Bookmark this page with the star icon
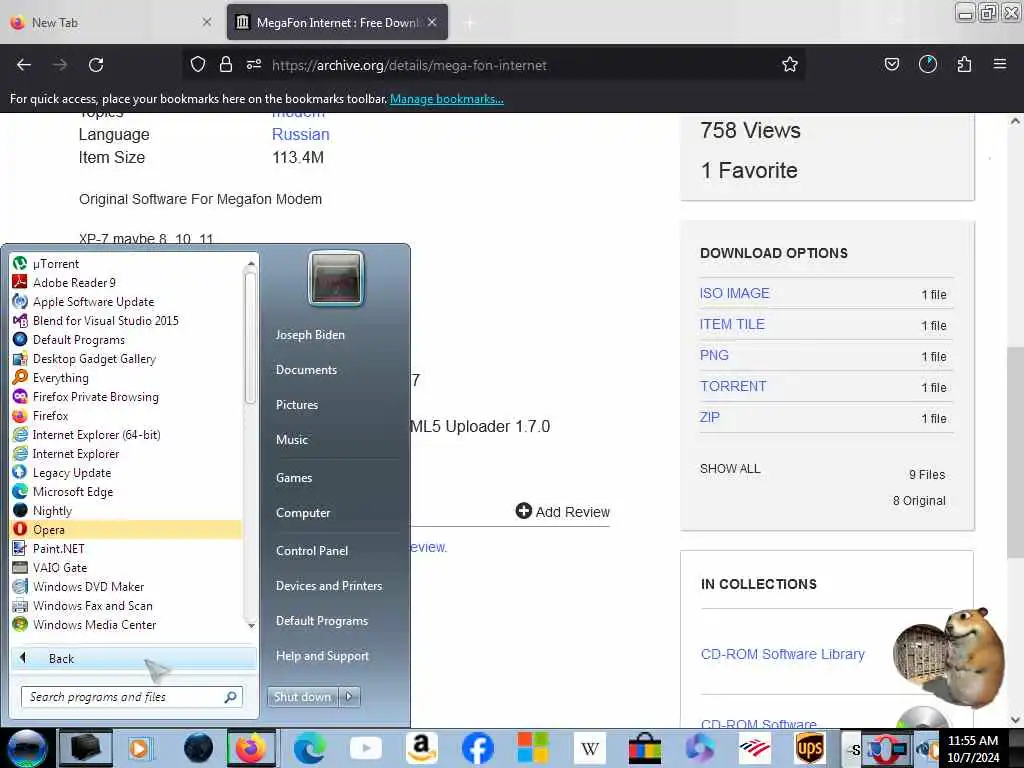This screenshot has width=1024, height=768. pos(790,65)
